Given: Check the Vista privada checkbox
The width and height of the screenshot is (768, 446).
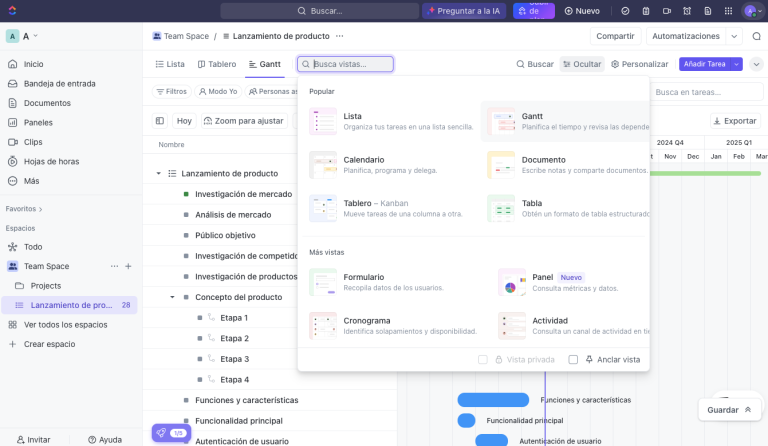Looking at the screenshot, I should coord(482,359).
